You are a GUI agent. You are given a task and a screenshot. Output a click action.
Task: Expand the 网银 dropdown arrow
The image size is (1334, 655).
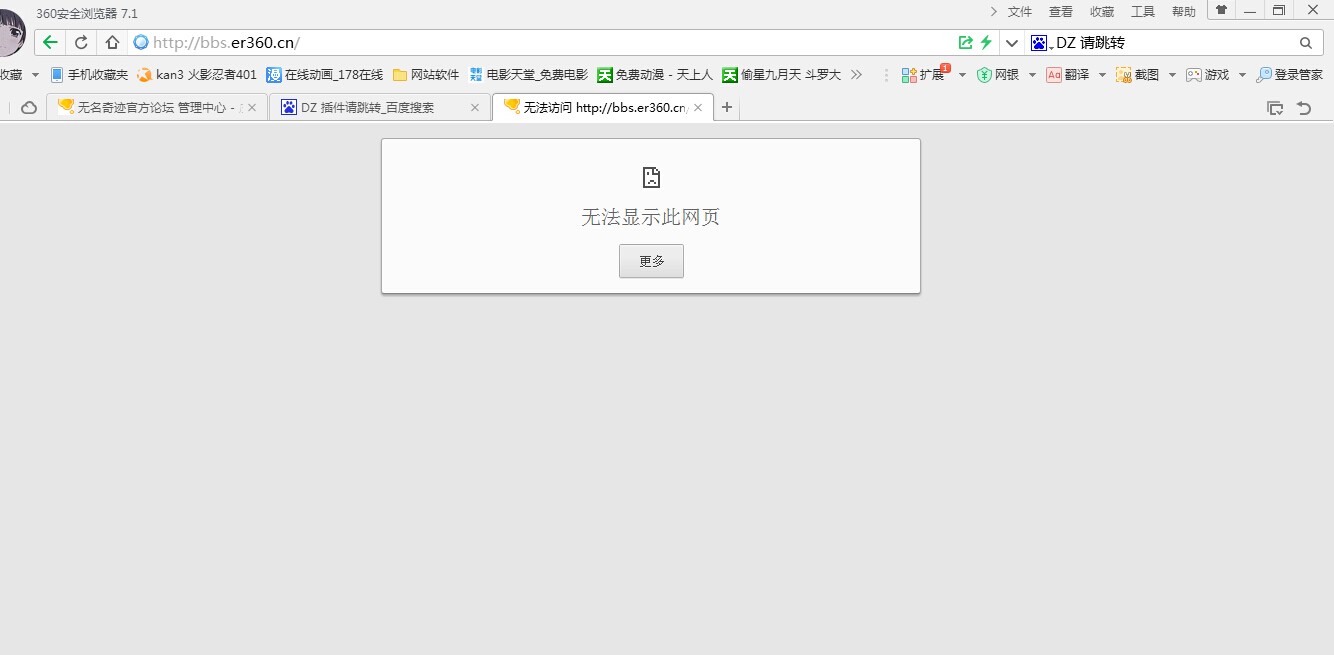point(1032,75)
